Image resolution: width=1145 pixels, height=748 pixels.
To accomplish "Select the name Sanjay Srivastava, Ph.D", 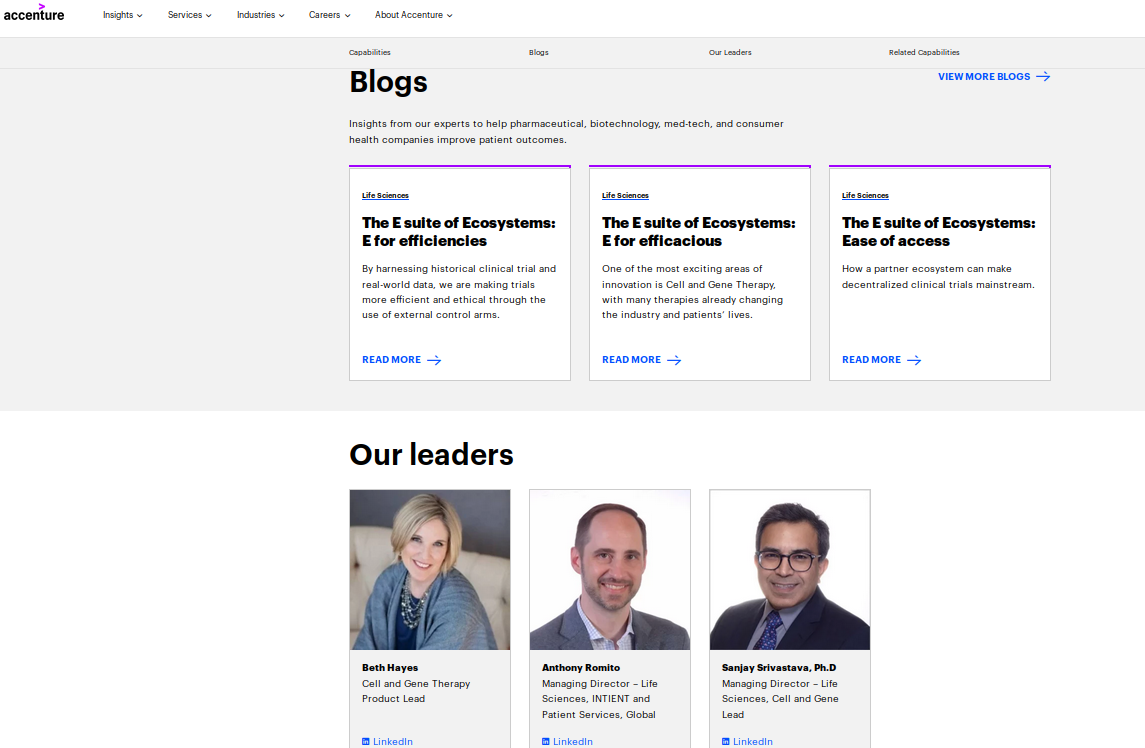I will (779, 668).
